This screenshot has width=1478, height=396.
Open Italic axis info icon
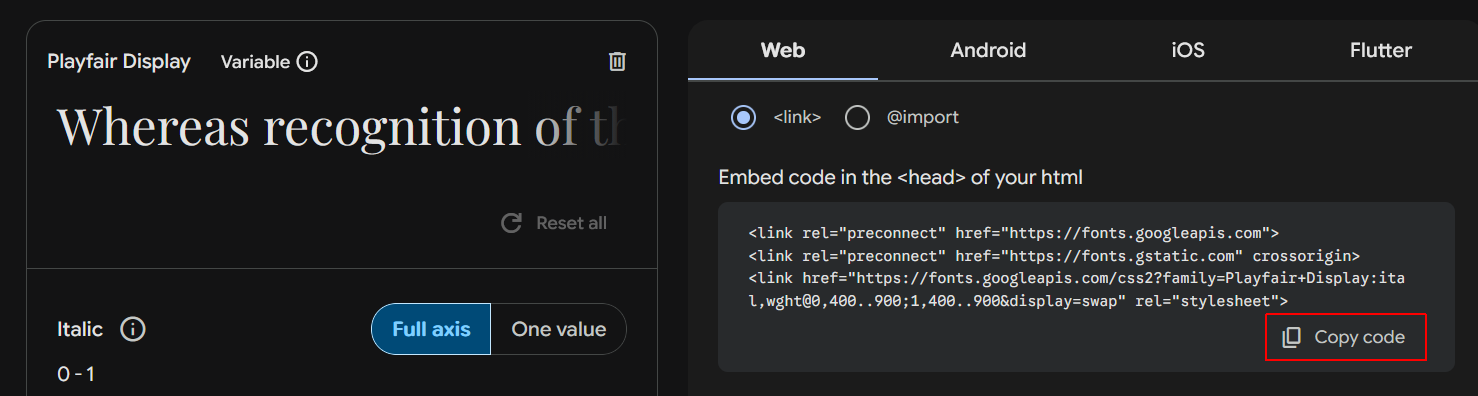click(133, 329)
